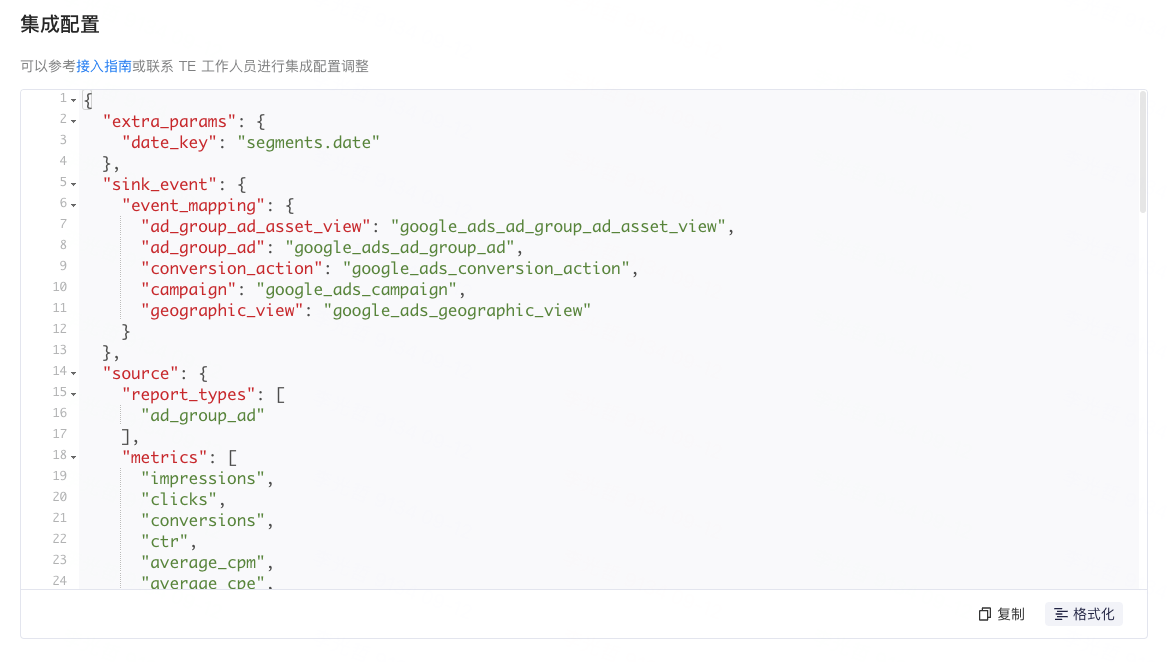This screenshot has width=1168, height=662.
Task: Click the "google_ads_campaign" value
Action: click(x=357, y=290)
